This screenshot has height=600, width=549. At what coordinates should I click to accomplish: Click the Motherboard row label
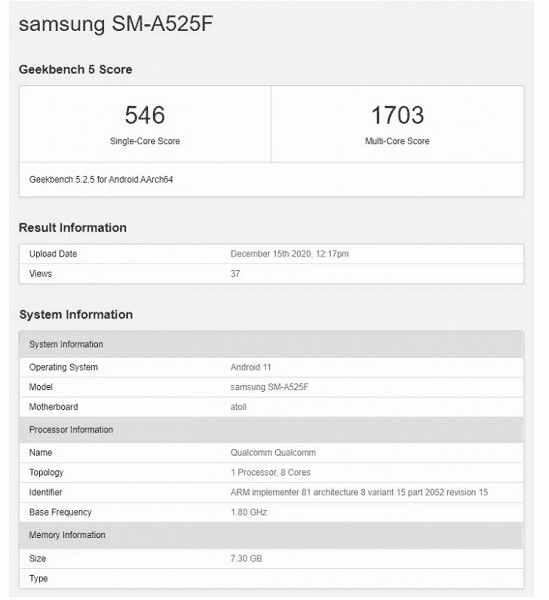pos(54,407)
